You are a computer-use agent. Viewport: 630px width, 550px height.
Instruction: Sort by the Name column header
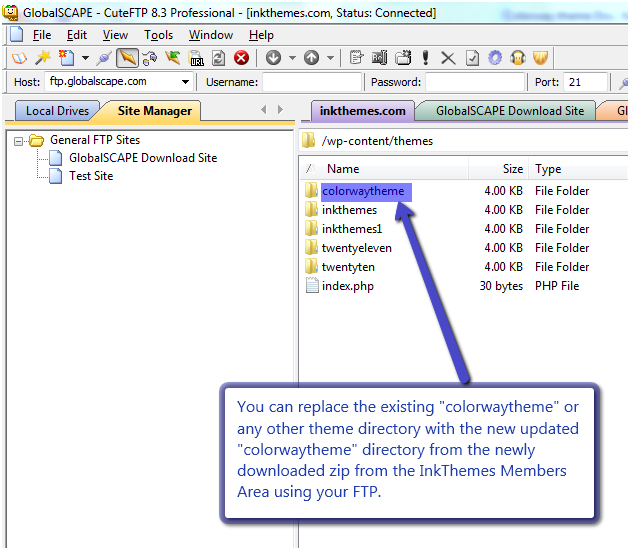[x=343, y=169]
